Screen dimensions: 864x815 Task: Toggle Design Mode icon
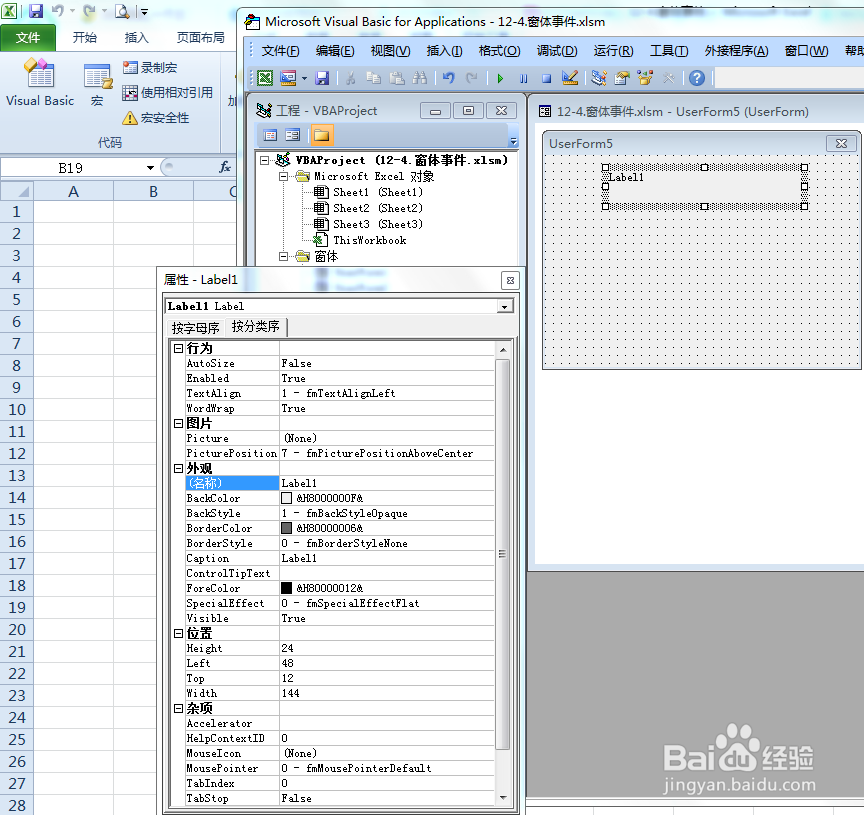[x=570, y=78]
